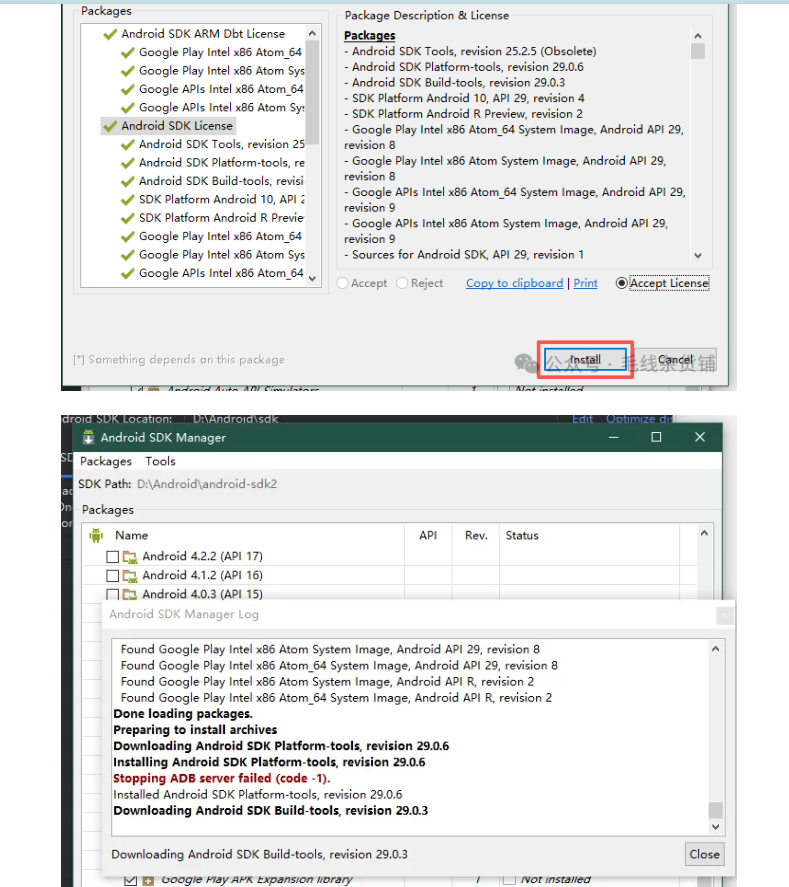This screenshot has width=789, height=887.
Task: Click red 'Stopping ADB server failed' log line
Action: tap(222, 778)
